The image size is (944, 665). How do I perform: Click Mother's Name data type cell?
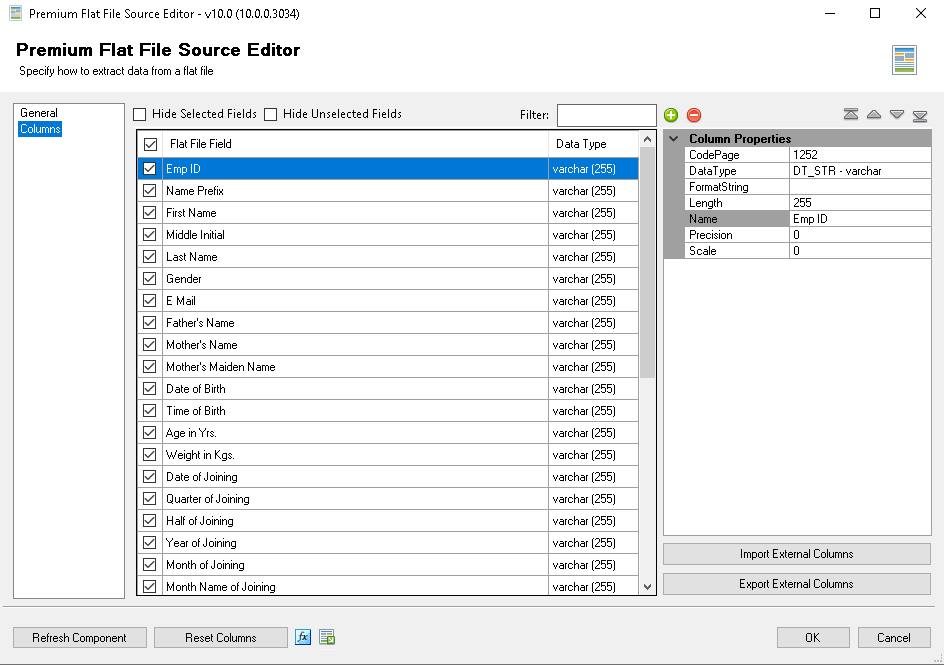point(594,345)
